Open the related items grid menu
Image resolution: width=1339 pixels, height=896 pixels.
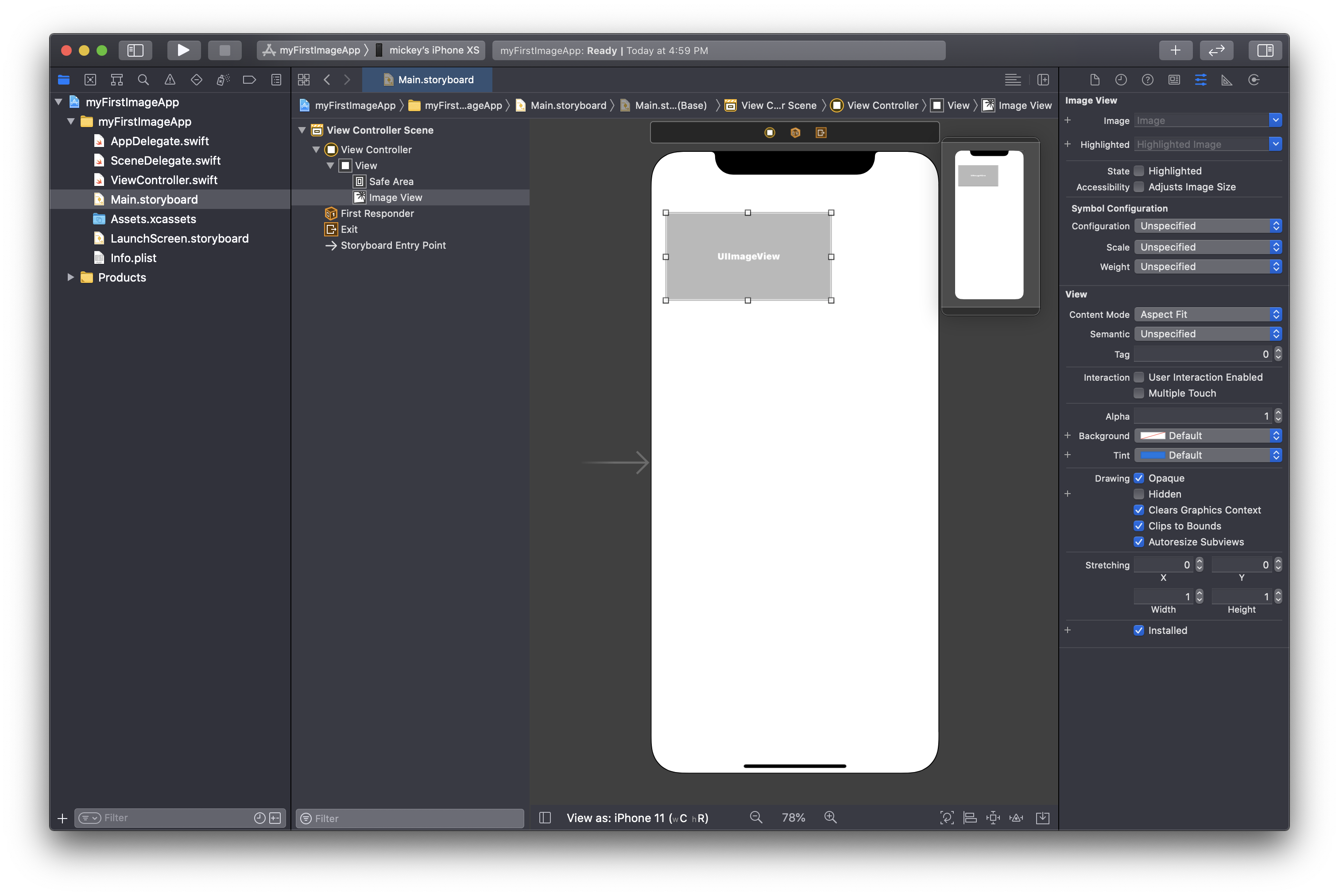click(x=304, y=80)
